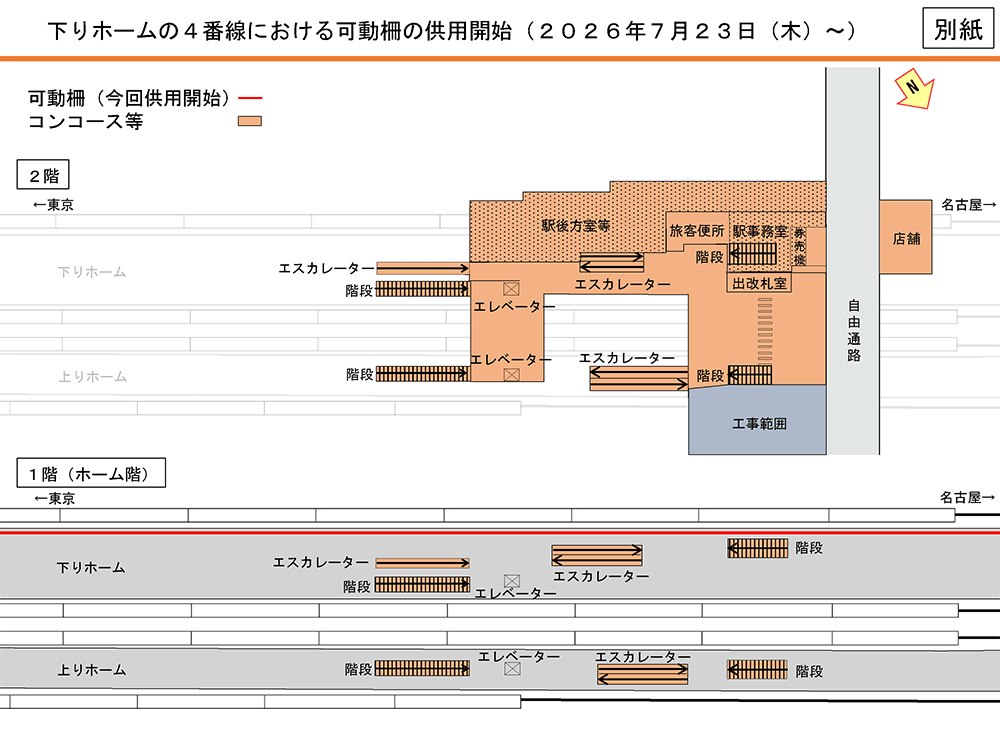Select the 2階 floor label box
The height and width of the screenshot is (750, 1000).
pyautogui.click(x=43, y=176)
